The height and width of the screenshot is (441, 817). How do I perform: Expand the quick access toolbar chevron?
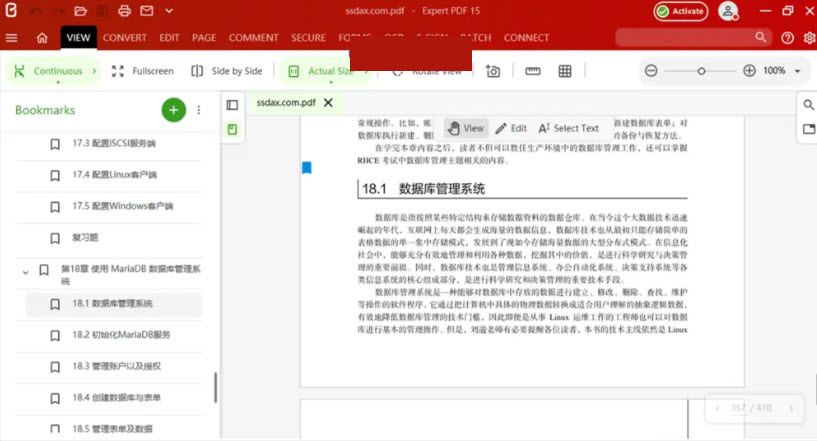point(169,11)
